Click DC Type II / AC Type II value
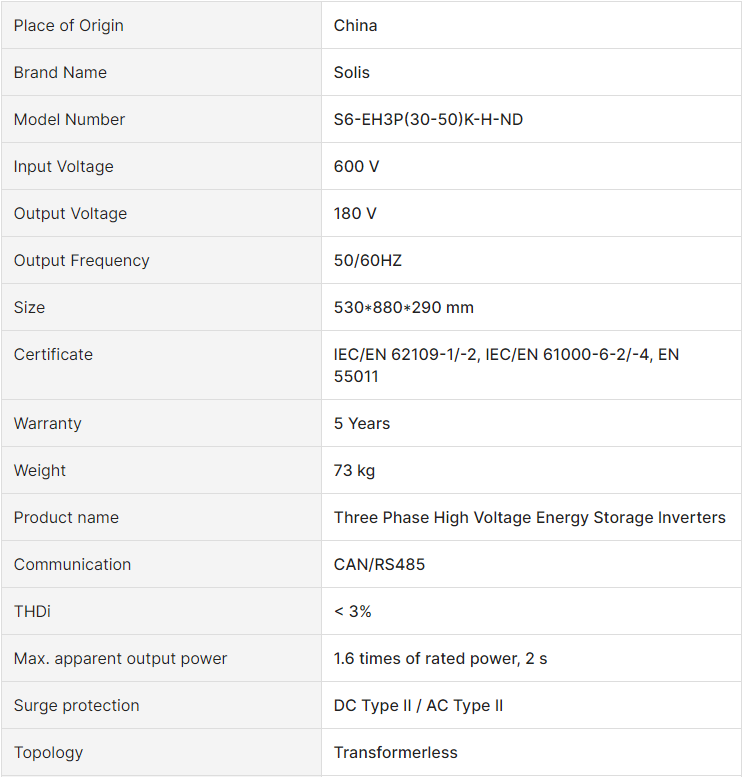The width and height of the screenshot is (743, 777). coord(418,706)
